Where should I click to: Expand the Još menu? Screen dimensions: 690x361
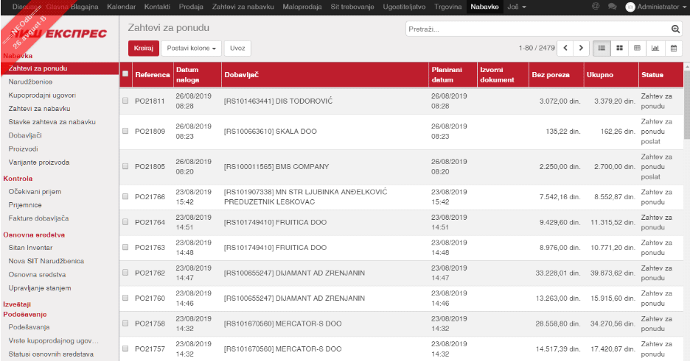pyautogui.click(x=517, y=7)
